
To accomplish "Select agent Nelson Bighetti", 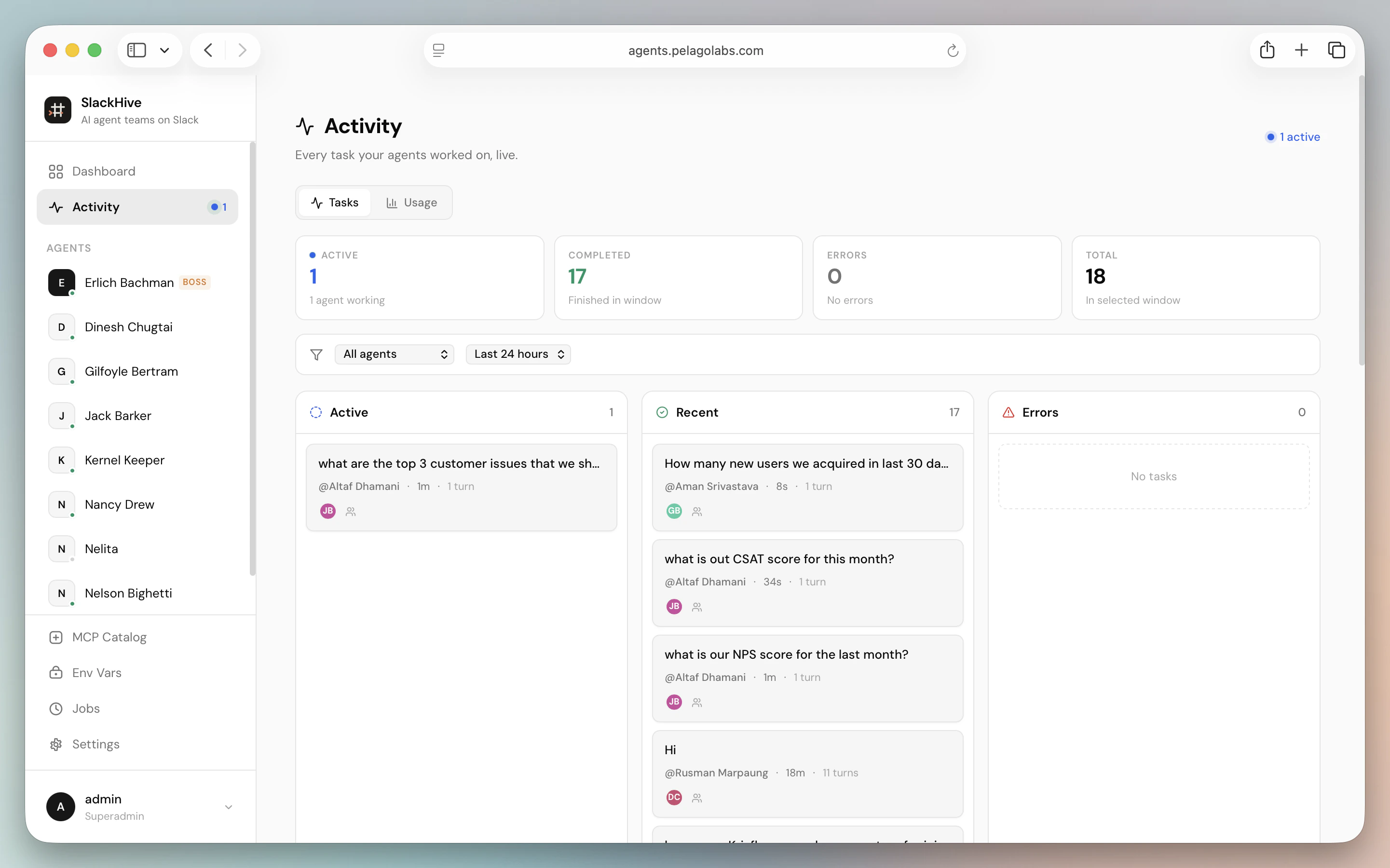I will [x=137, y=593].
